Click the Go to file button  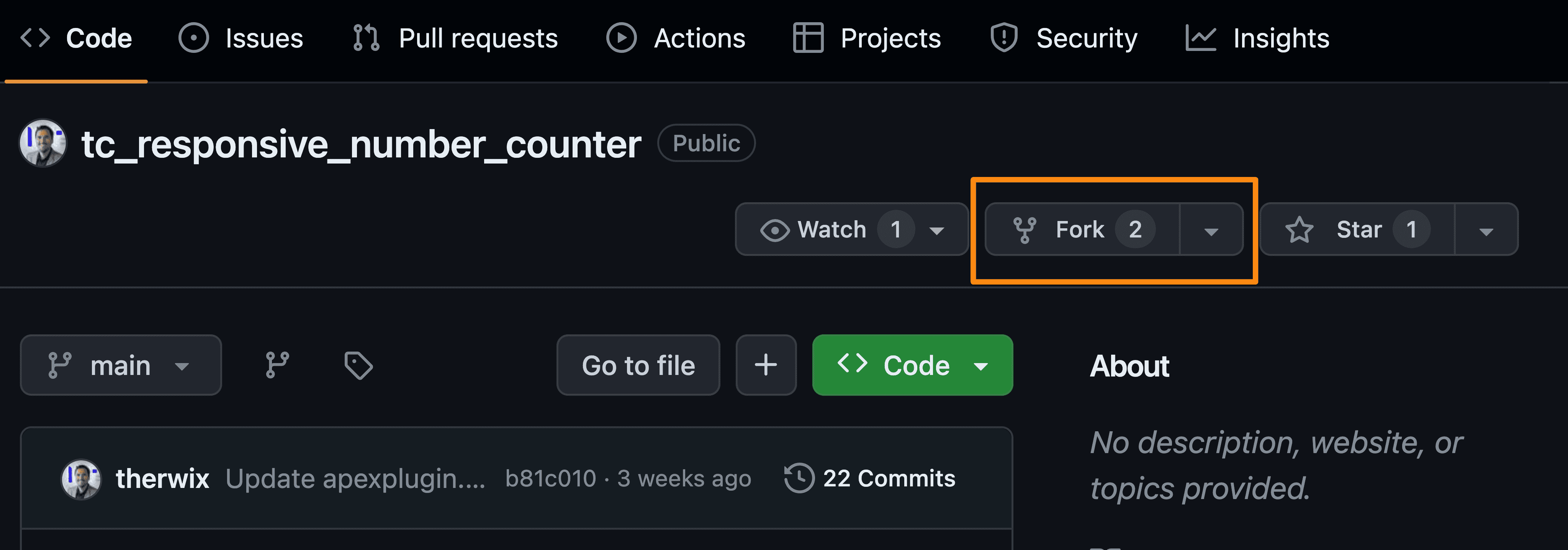click(x=638, y=365)
